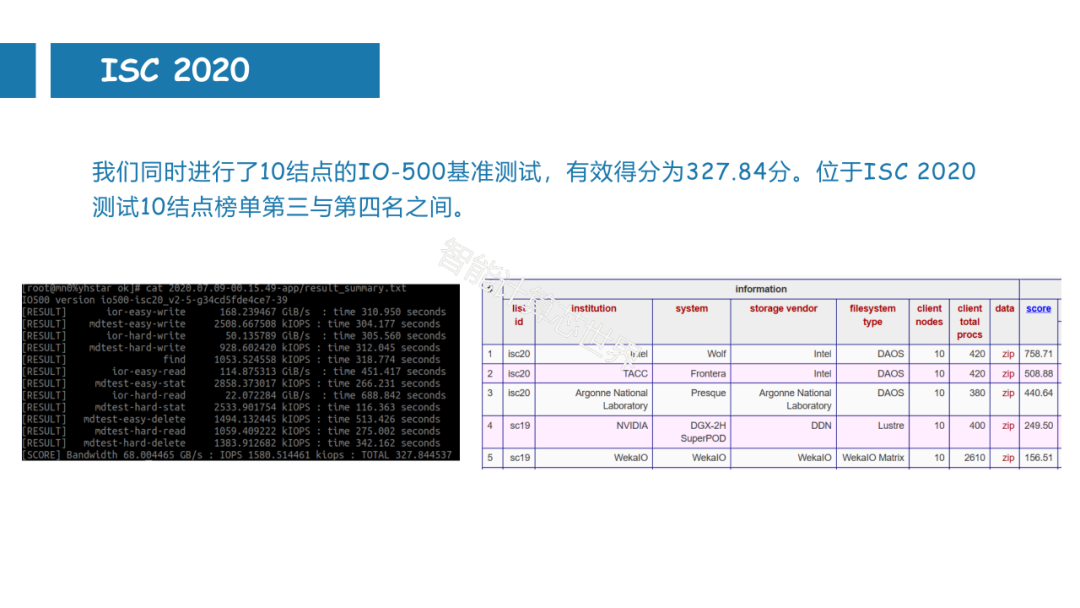Open the zip link in the WekaIO Matrix row

[1008, 458]
